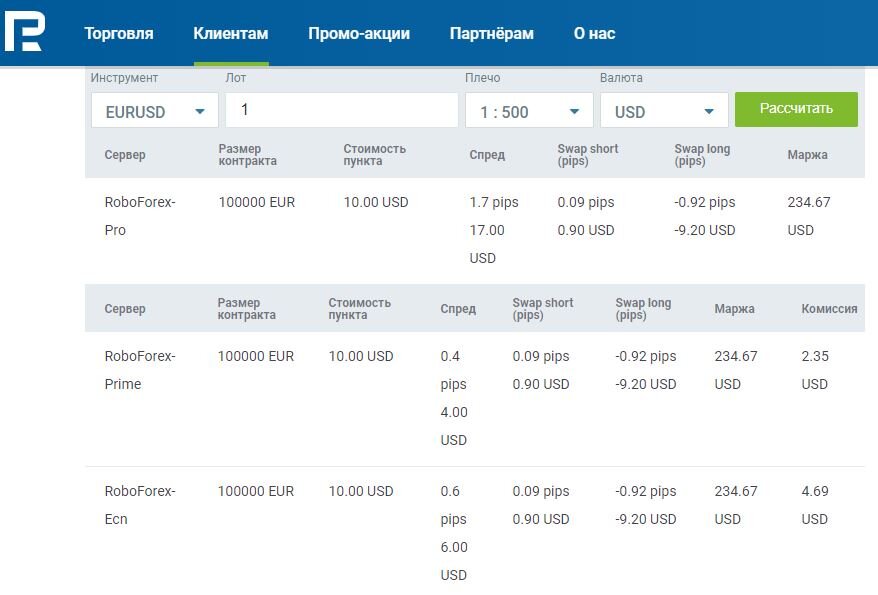Click the Спред header in first table

point(487,154)
